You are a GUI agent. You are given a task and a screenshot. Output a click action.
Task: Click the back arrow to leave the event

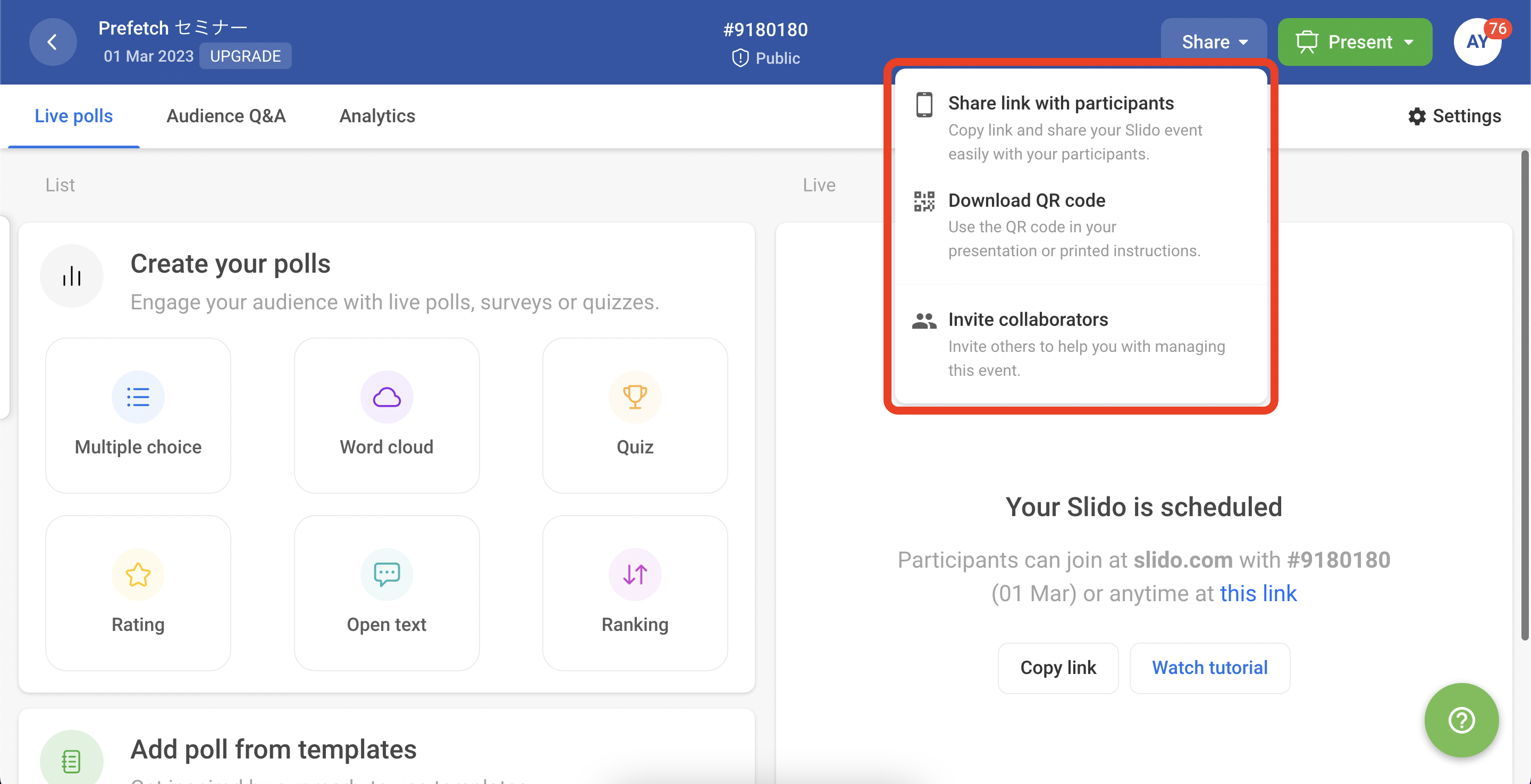tap(53, 41)
